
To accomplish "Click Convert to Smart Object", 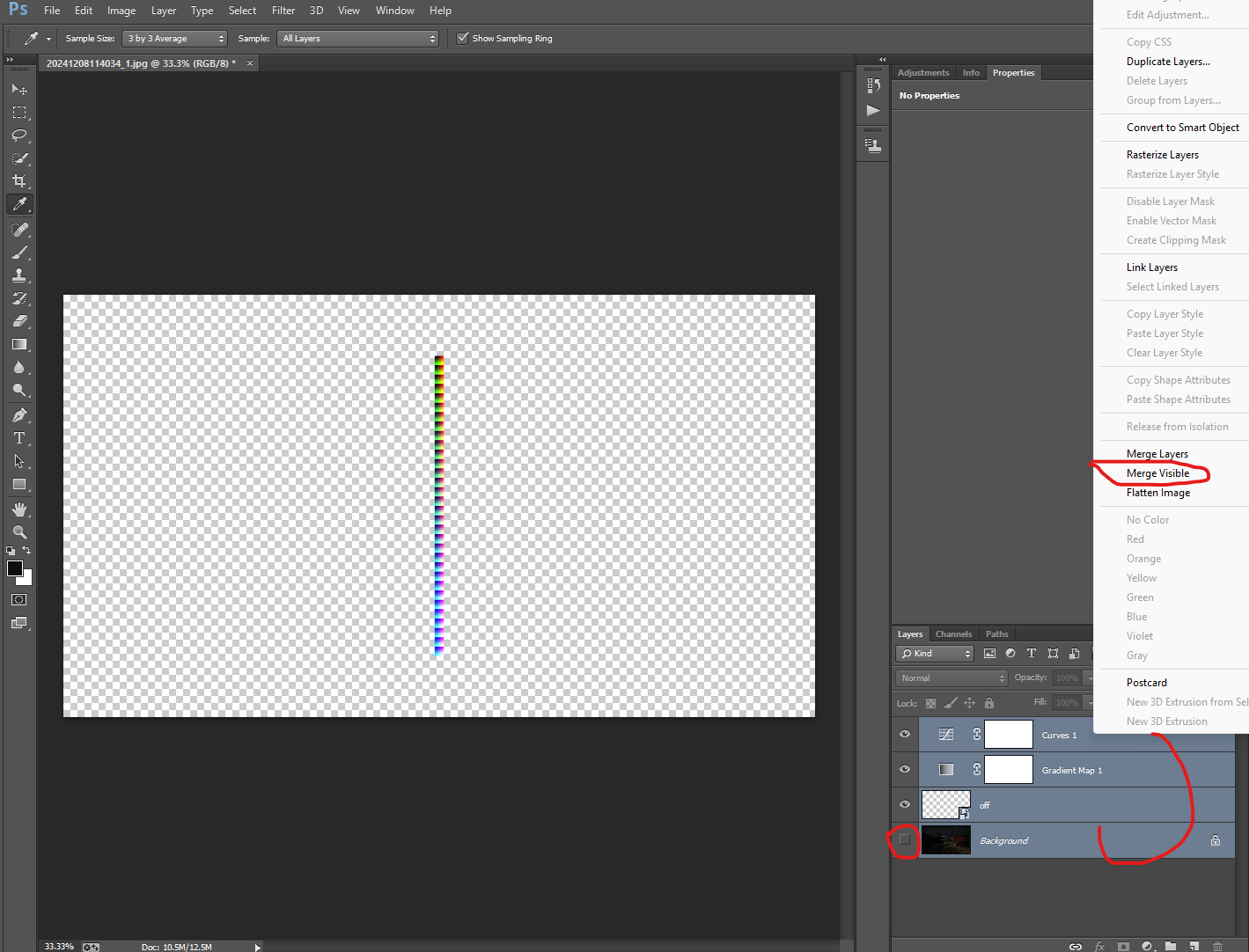I will click(1183, 128).
